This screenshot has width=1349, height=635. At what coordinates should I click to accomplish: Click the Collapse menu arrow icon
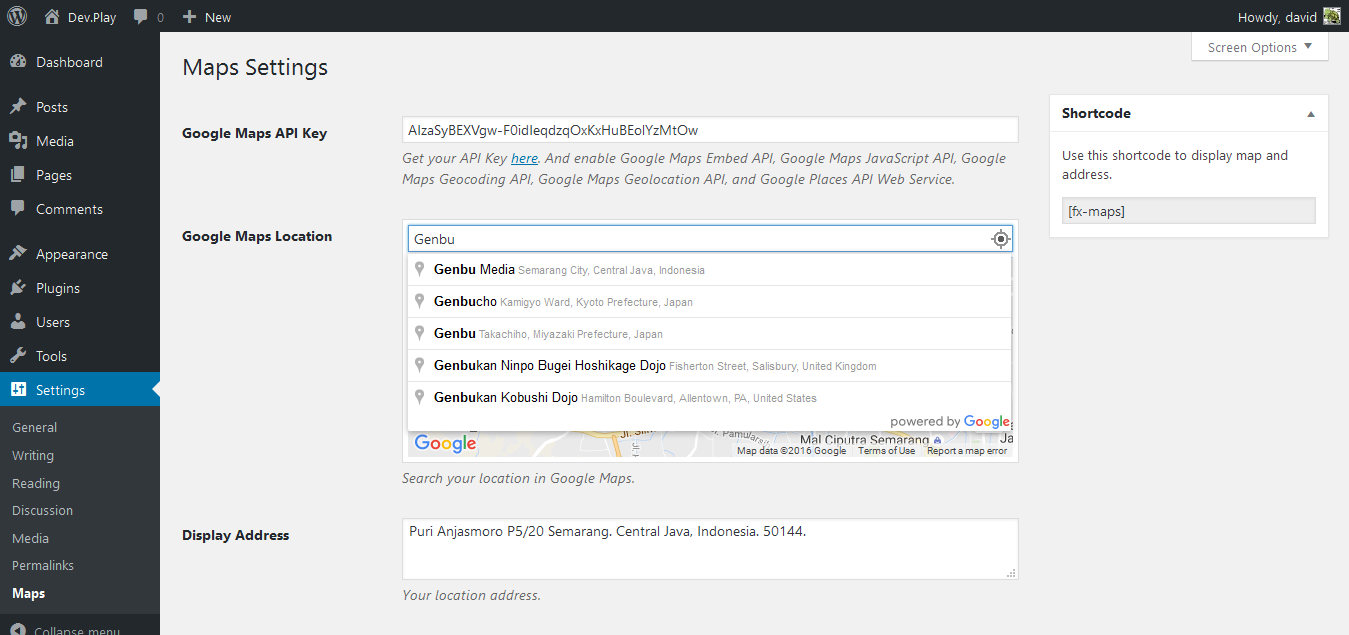point(18,630)
